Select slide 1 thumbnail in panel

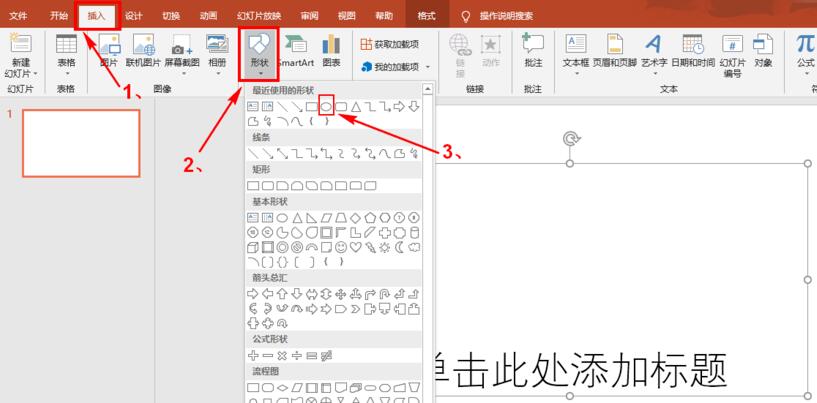(81, 143)
